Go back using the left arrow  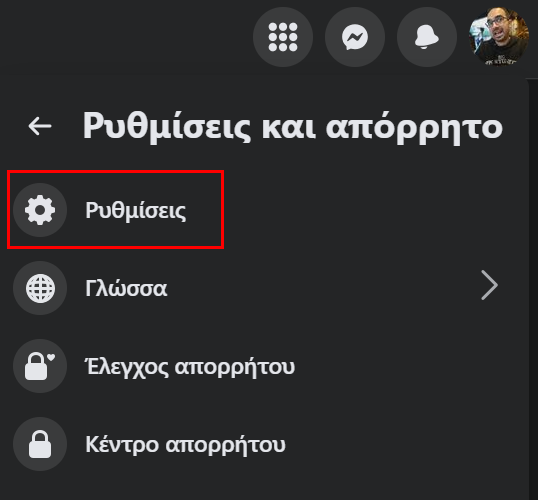(40, 126)
